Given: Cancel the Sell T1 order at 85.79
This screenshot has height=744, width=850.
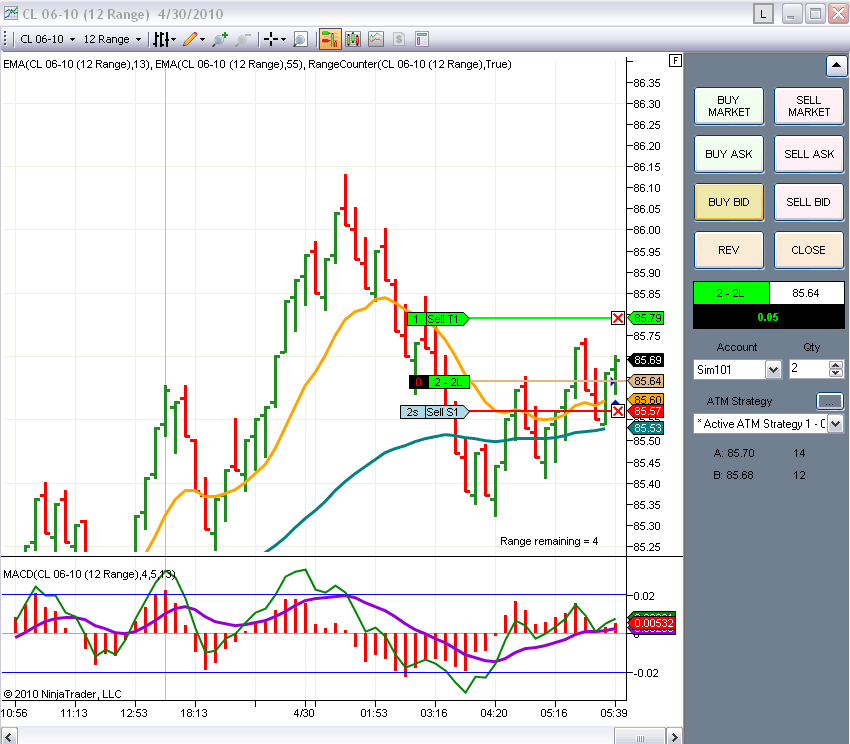Looking at the screenshot, I should [617, 318].
